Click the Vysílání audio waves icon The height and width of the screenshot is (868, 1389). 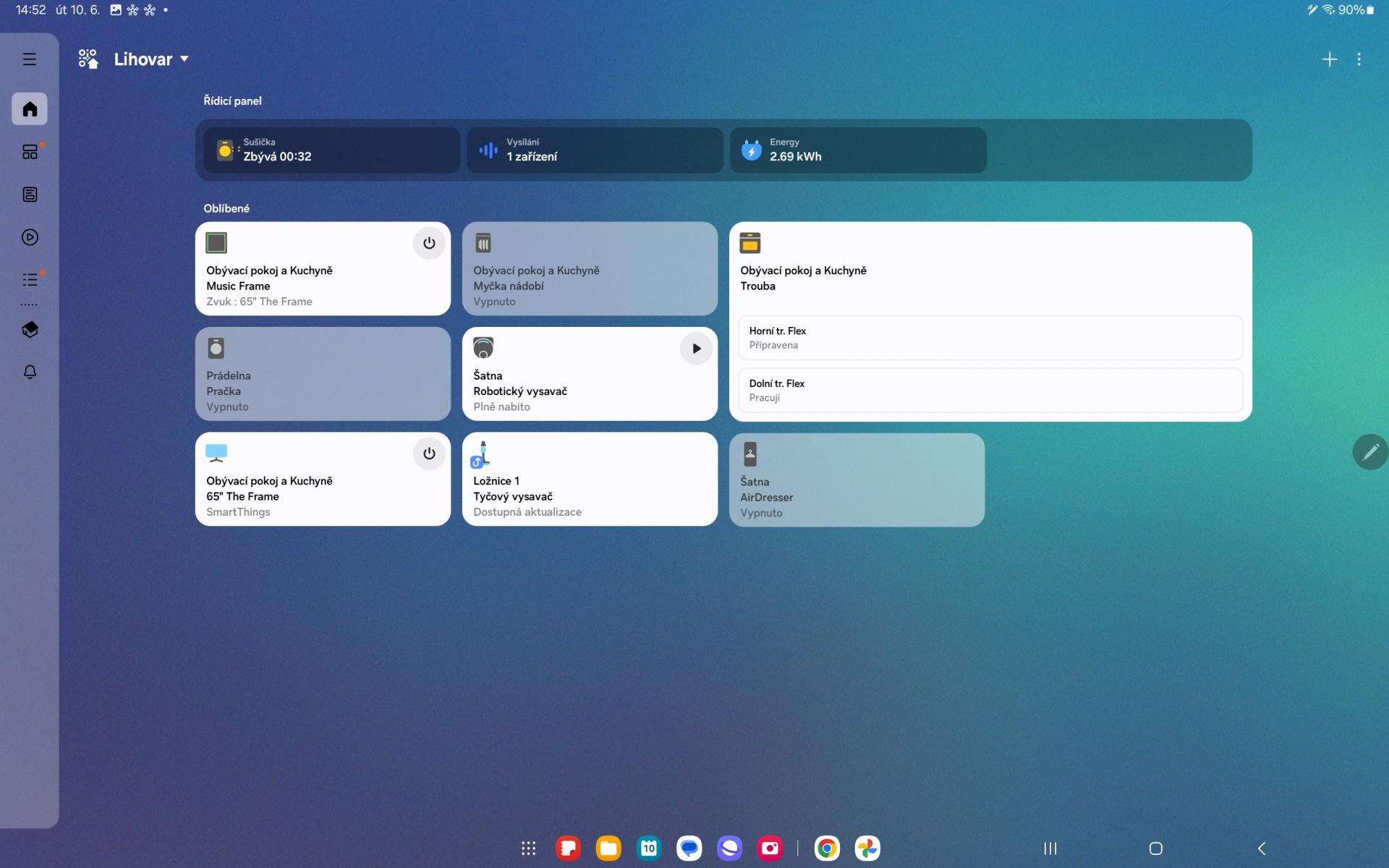click(488, 150)
